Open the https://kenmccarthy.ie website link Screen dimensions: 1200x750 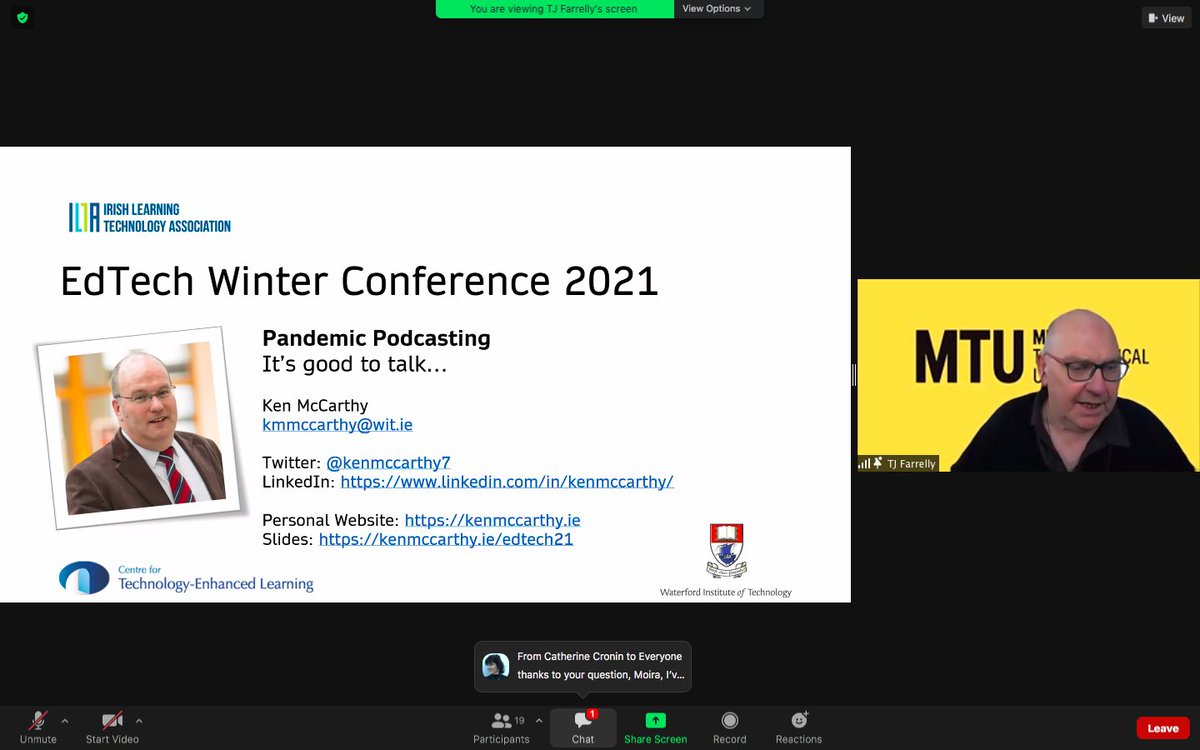point(492,520)
